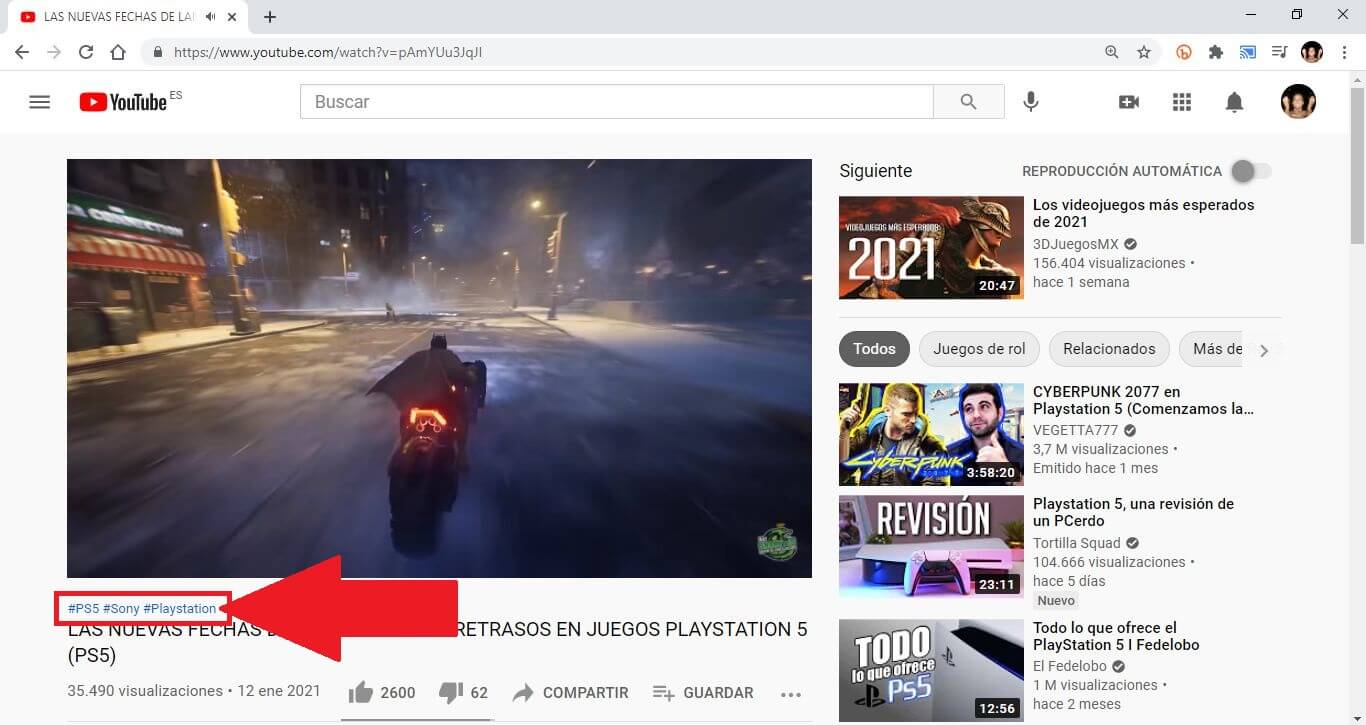Image resolution: width=1366 pixels, height=725 pixels.
Task: Click the Cyberpunk 3:58:20 thumbnail
Action: [x=931, y=434]
